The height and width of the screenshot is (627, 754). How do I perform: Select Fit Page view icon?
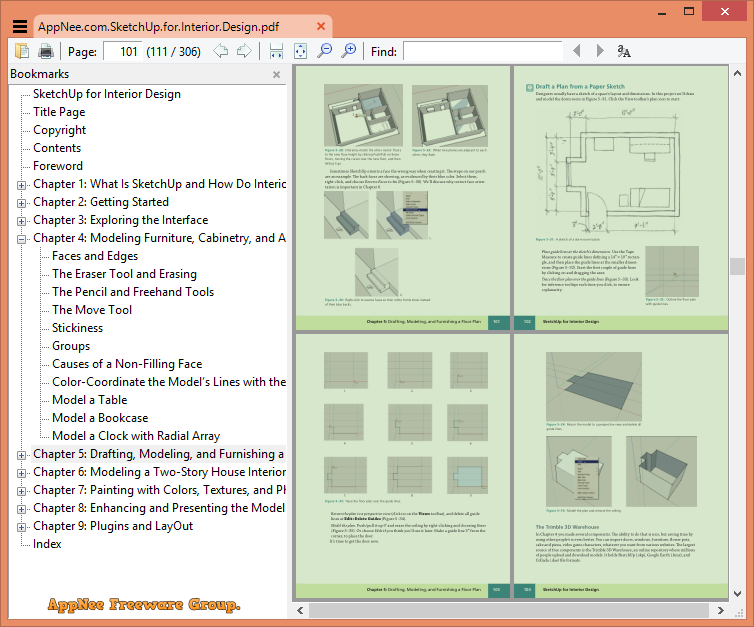(301, 51)
